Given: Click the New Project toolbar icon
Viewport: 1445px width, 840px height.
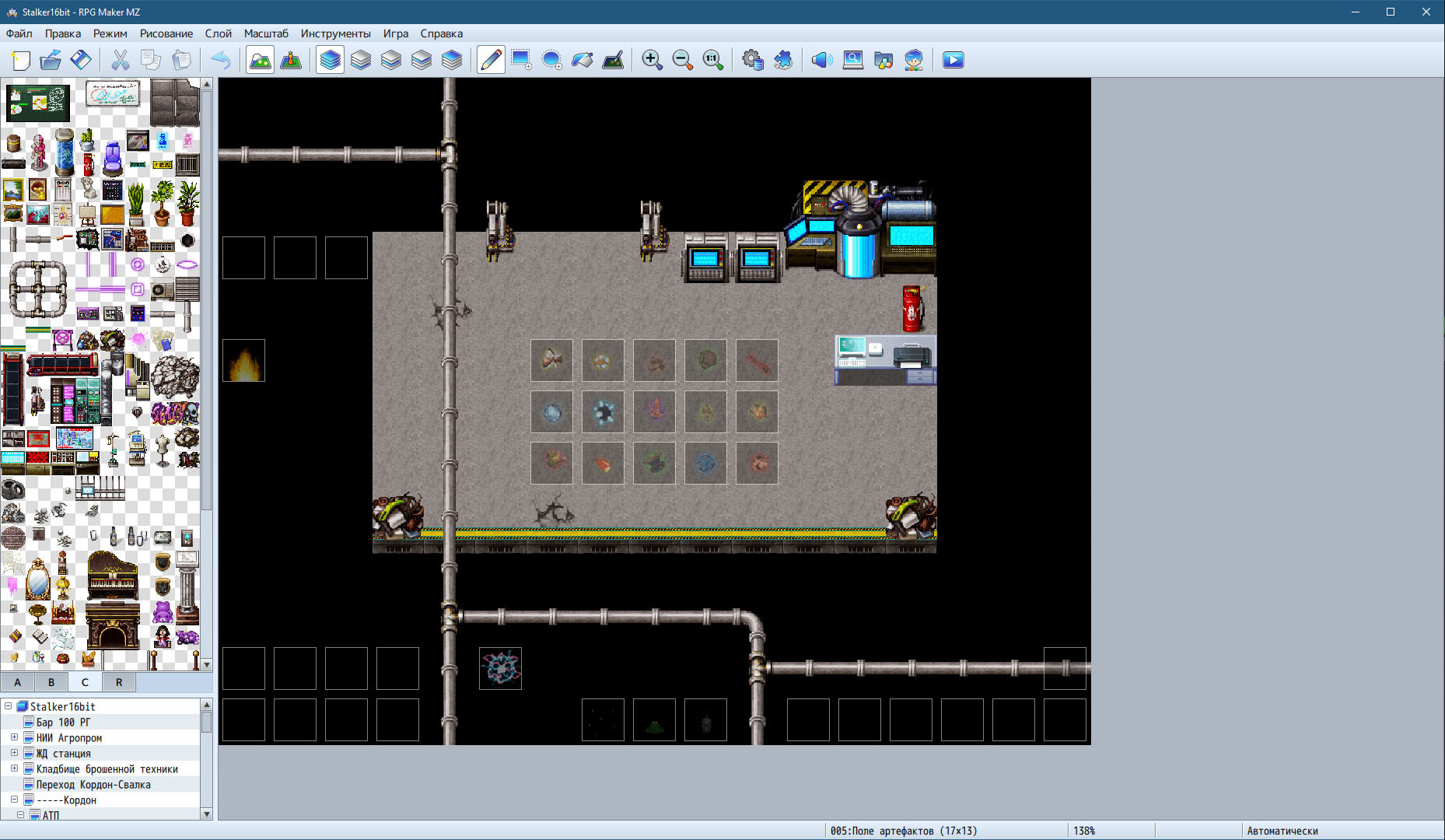Looking at the screenshot, I should (21, 60).
